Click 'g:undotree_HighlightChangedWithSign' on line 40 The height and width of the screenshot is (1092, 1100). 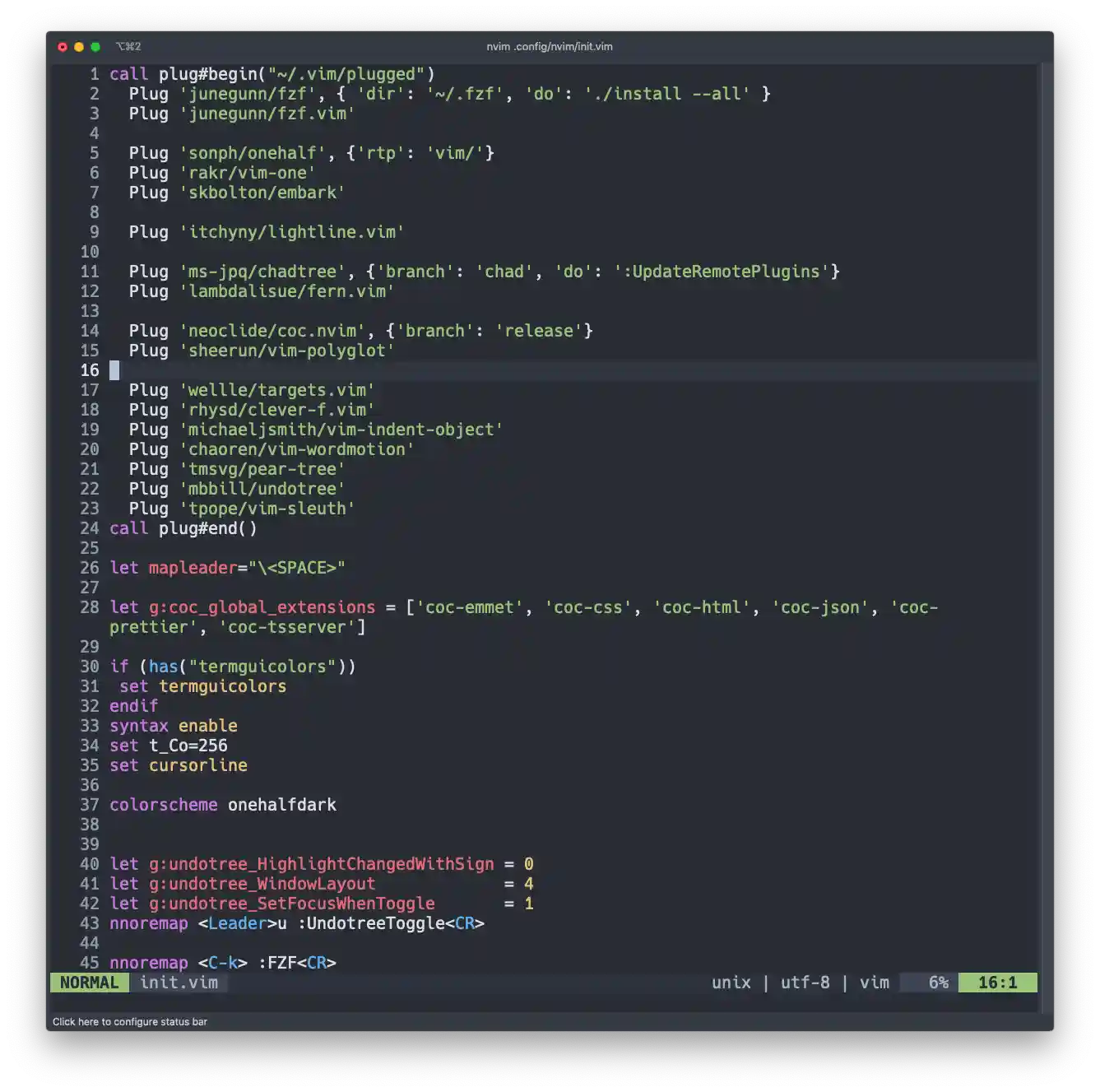pyautogui.click(x=322, y=864)
